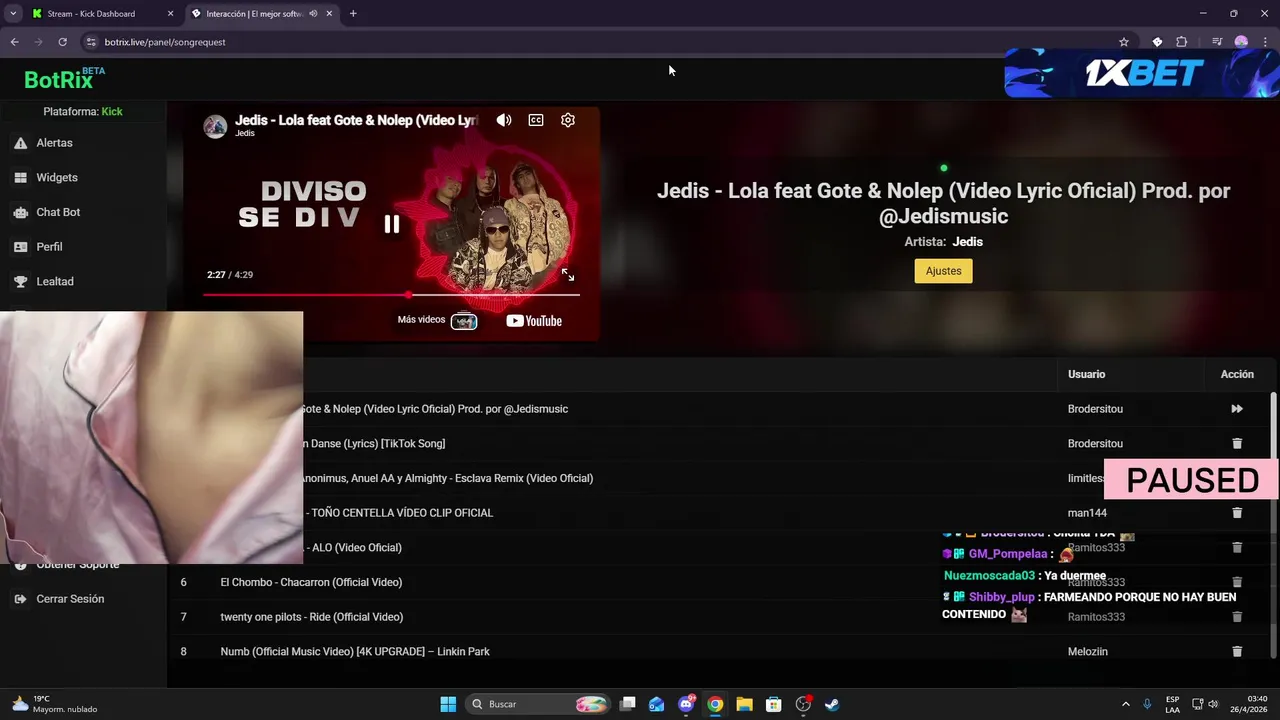Image resolution: width=1280 pixels, height=720 pixels.
Task: Click the Usuario column header
Action: (x=1086, y=374)
